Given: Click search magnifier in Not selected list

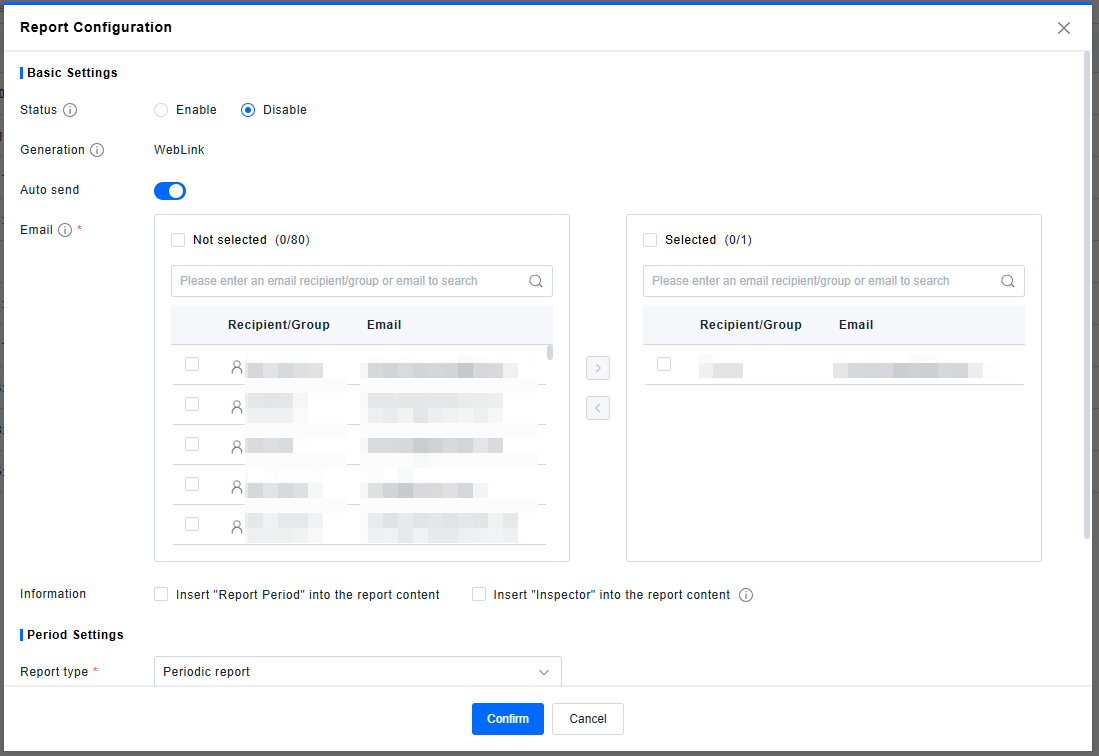Looking at the screenshot, I should click(536, 281).
